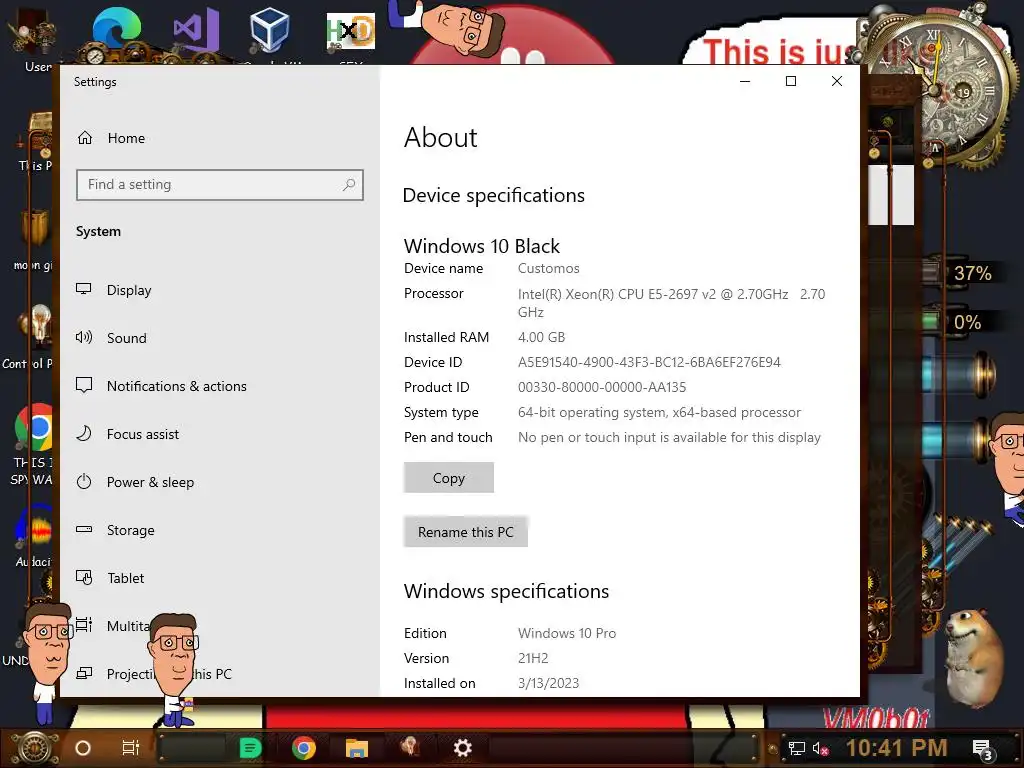Open HxD hex editor desktop shortcut
The height and width of the screenshot is (768, 1024).
click(351, 31)
